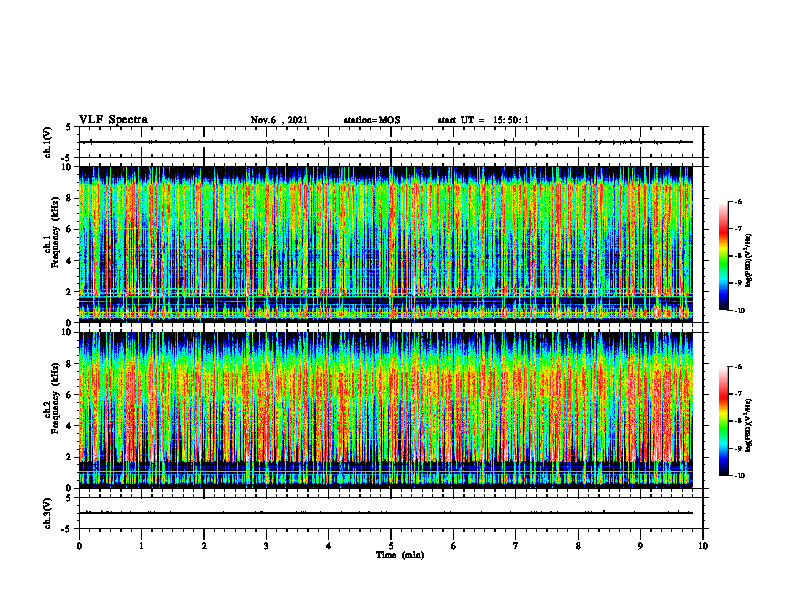Click time axis tick label "1"
Viewport: 792px width, 612px height.
click(141, 546)
